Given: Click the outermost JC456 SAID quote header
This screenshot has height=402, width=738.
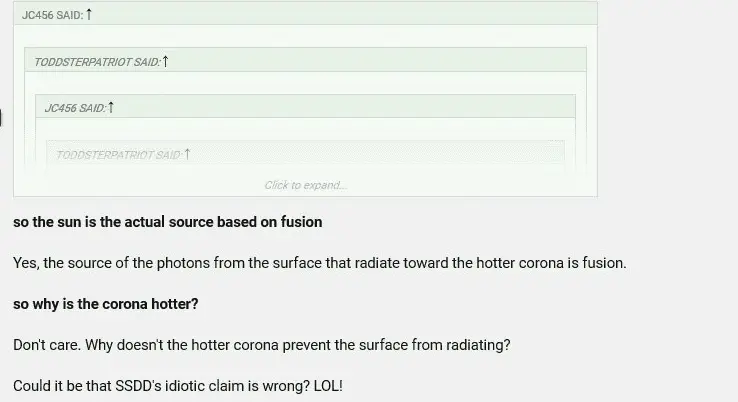Looking at the screenshot, I should (x=52, y=15).
